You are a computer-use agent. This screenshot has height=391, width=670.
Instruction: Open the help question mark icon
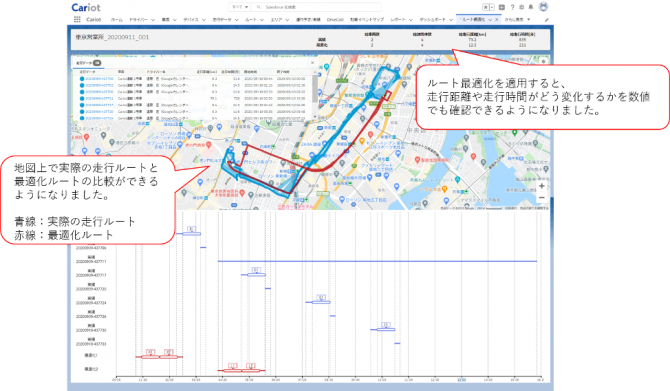[512, 7]
